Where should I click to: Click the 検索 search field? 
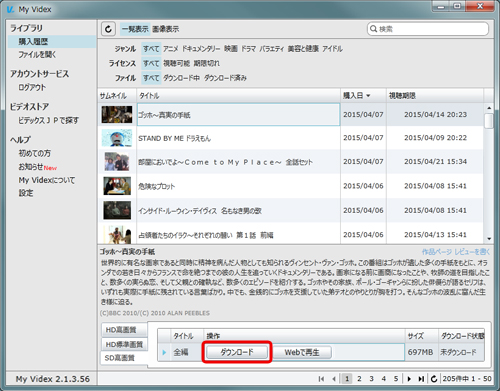pyautogui.click(x=428, y=29)
